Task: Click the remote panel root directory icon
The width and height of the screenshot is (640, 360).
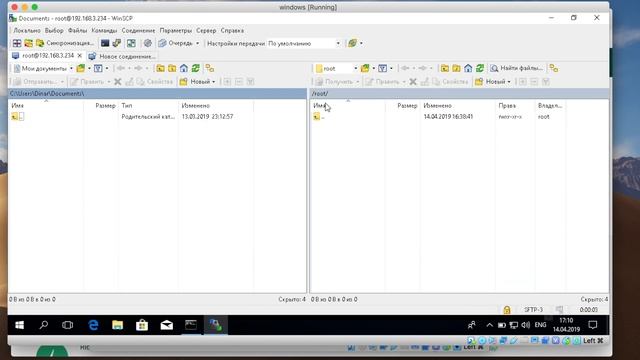Action: [x=456, y=68]
